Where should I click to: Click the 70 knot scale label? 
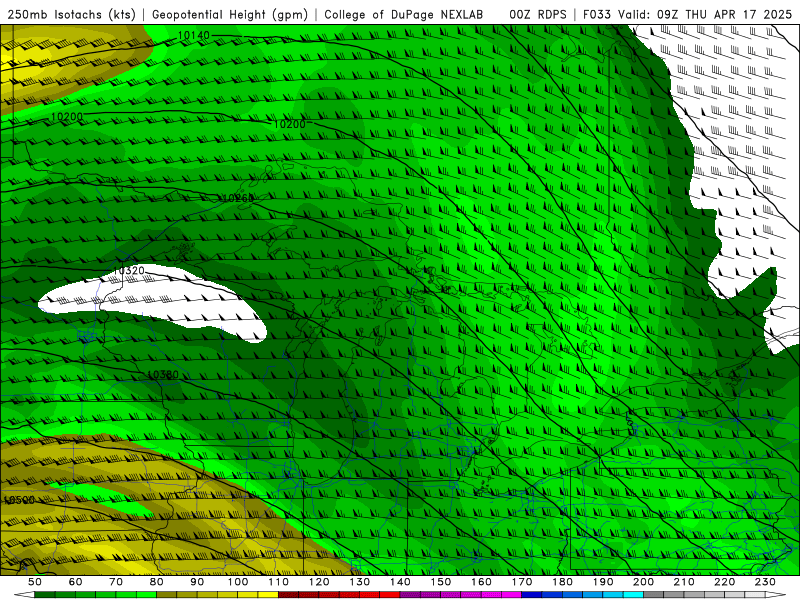point(116,582)
